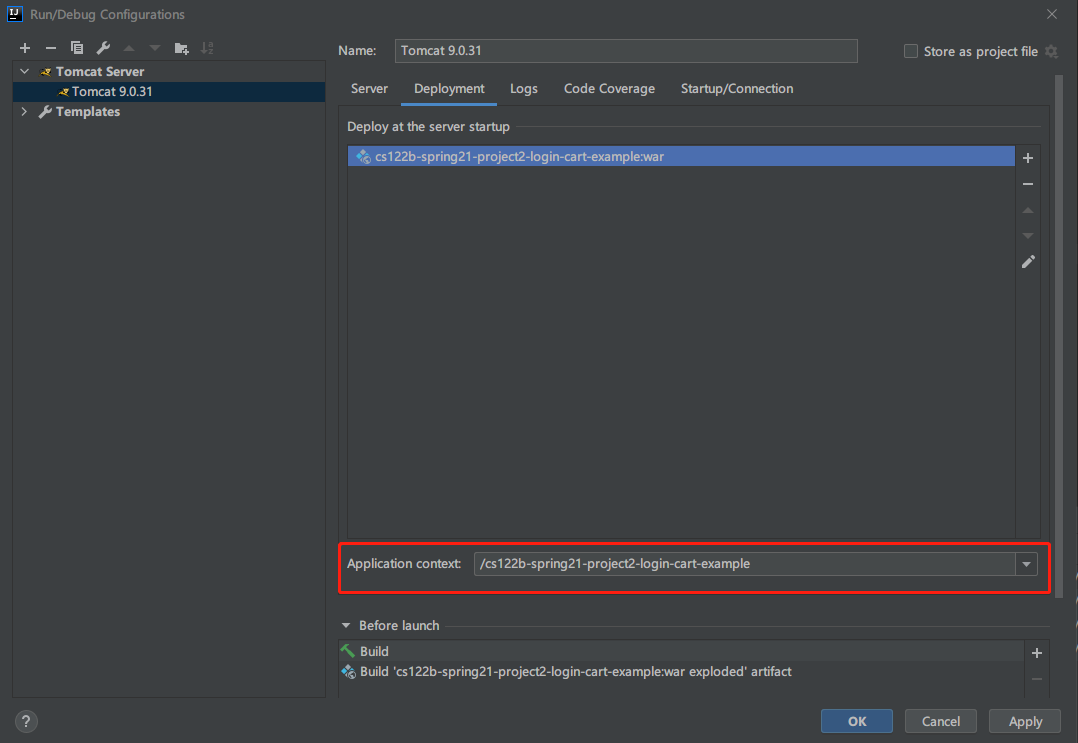The width and height of the screenshot is (1078, 743).
Task: Collapse the Tomcat Server tree node
Action: point(25,71)
